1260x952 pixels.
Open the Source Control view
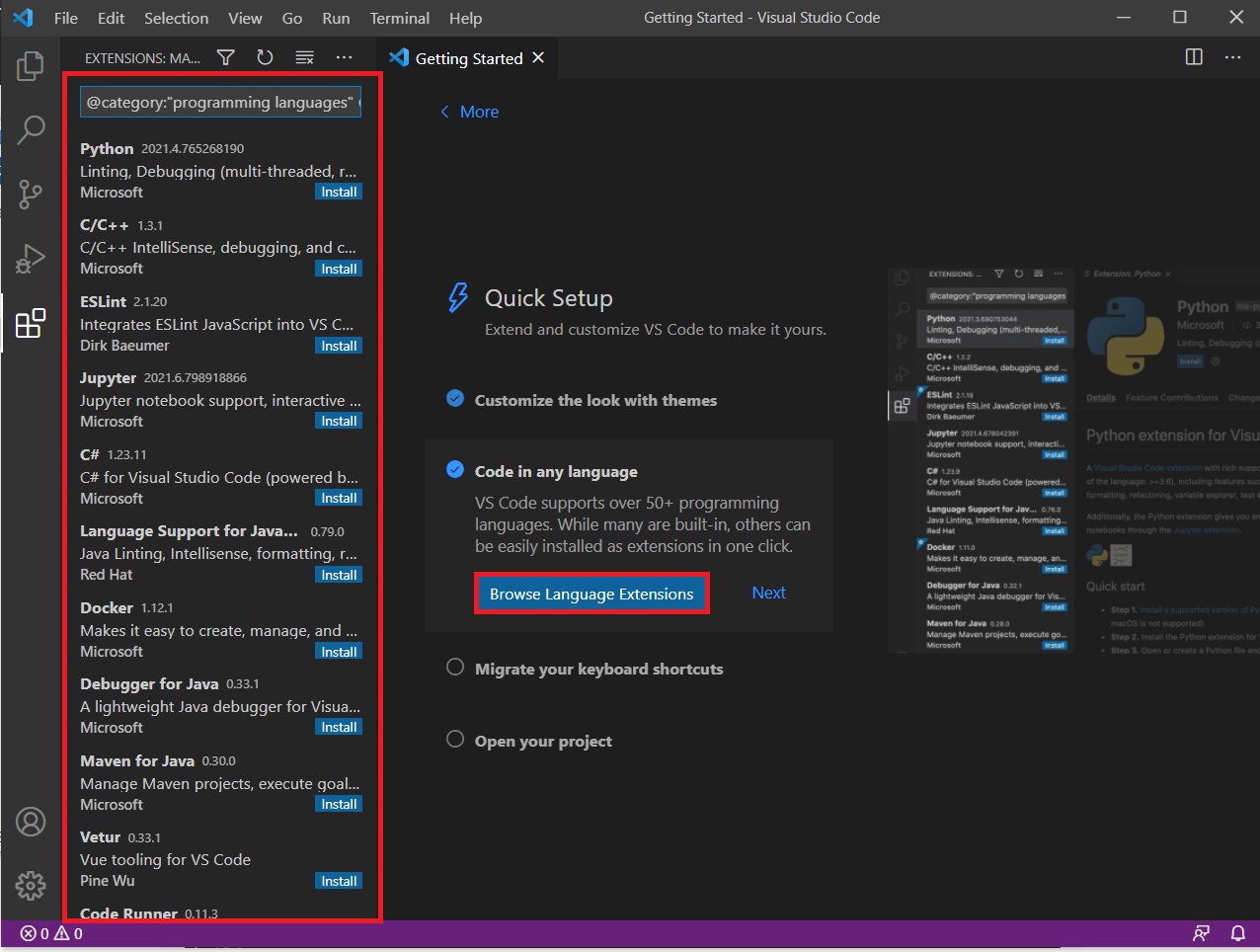[31, 195]
